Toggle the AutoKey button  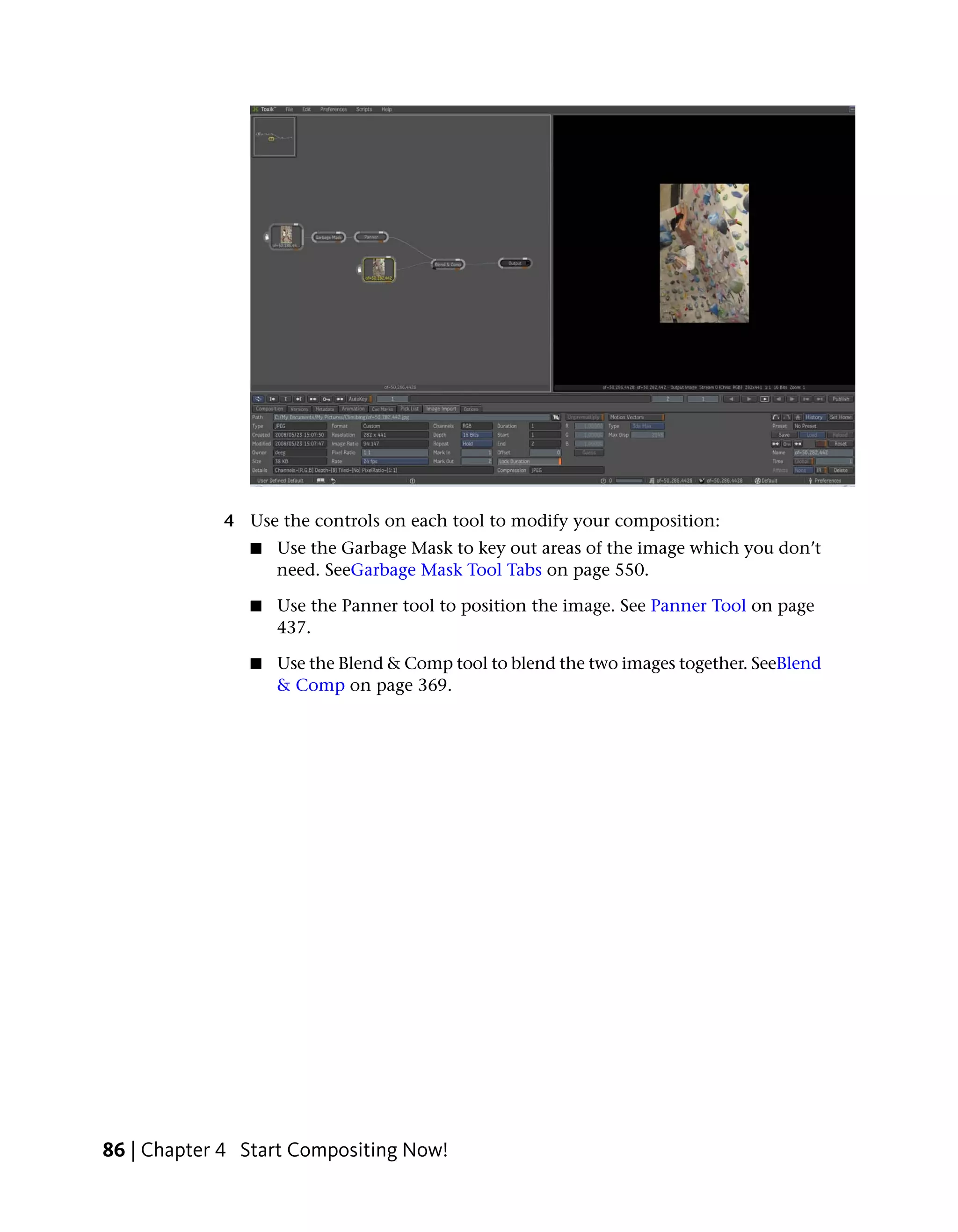click(x=359, y=399)
